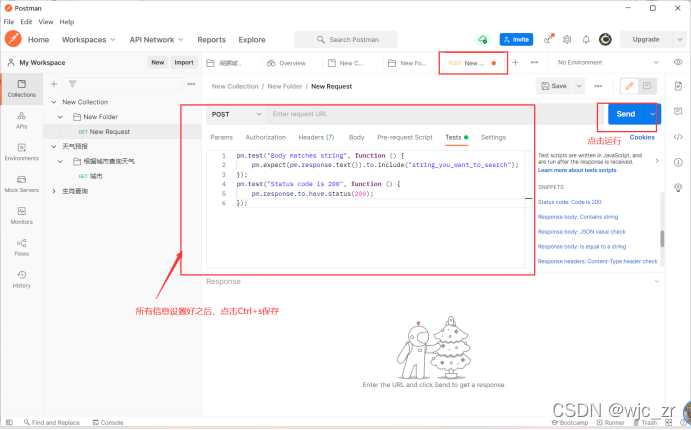Insert 'Status code: Code is 200' snippet

tap(569, 202)
